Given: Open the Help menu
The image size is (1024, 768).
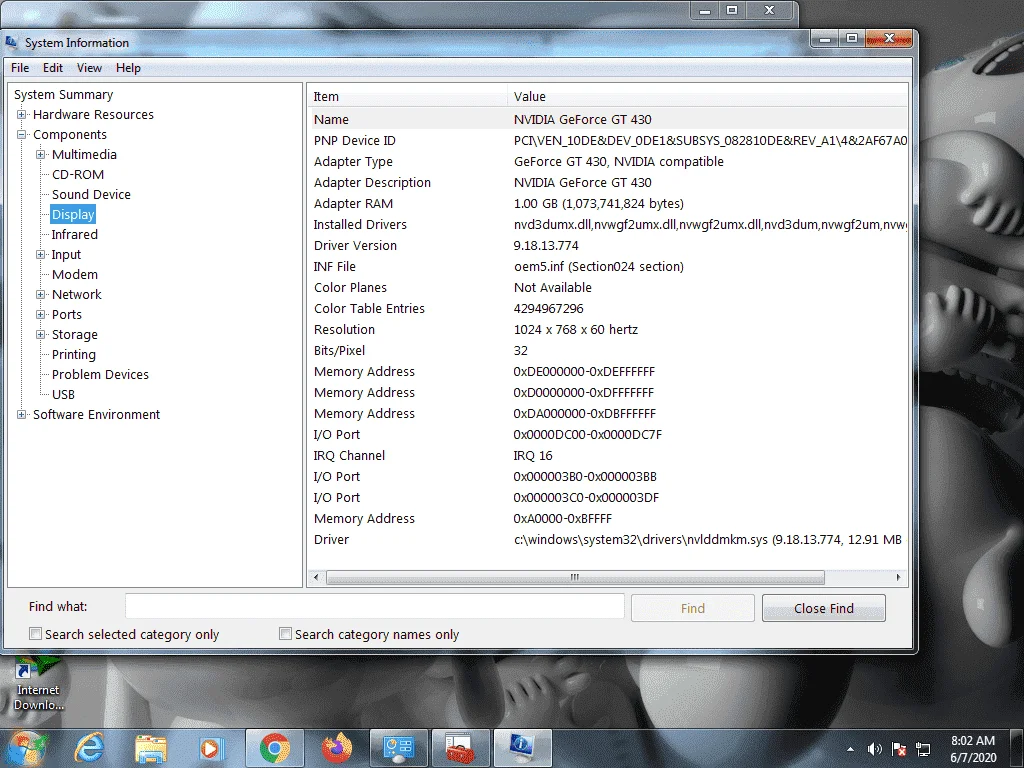Looking at the screenshot, I should 128,68.
